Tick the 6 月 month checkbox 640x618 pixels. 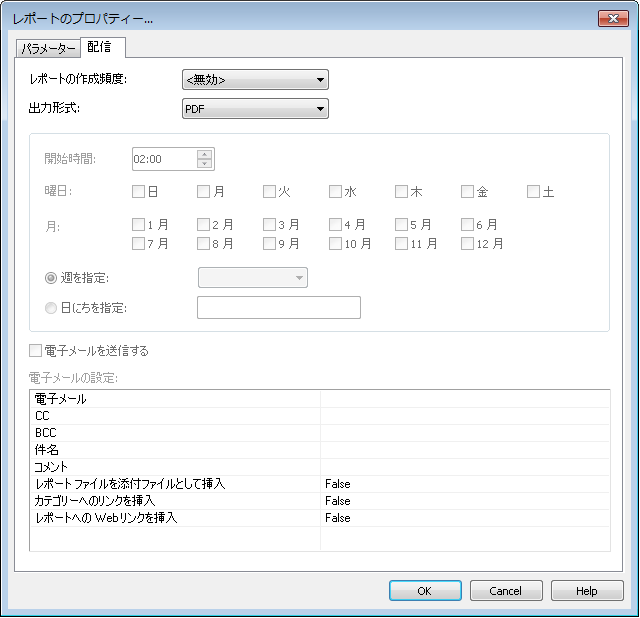(x=467, y=225)
